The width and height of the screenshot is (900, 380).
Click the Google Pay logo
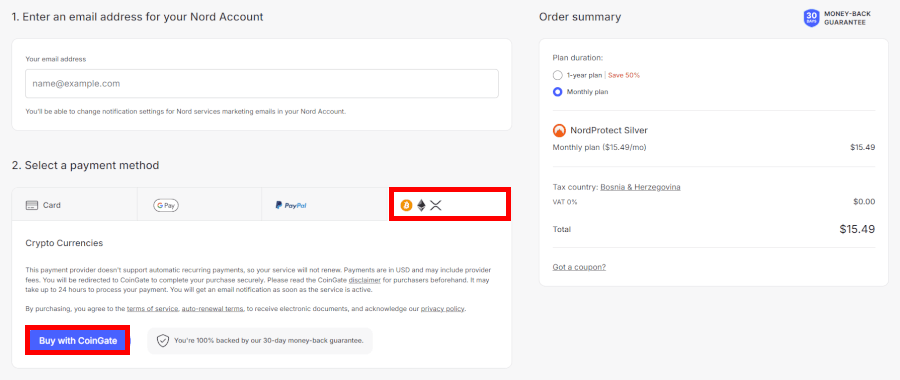point(166,205)
